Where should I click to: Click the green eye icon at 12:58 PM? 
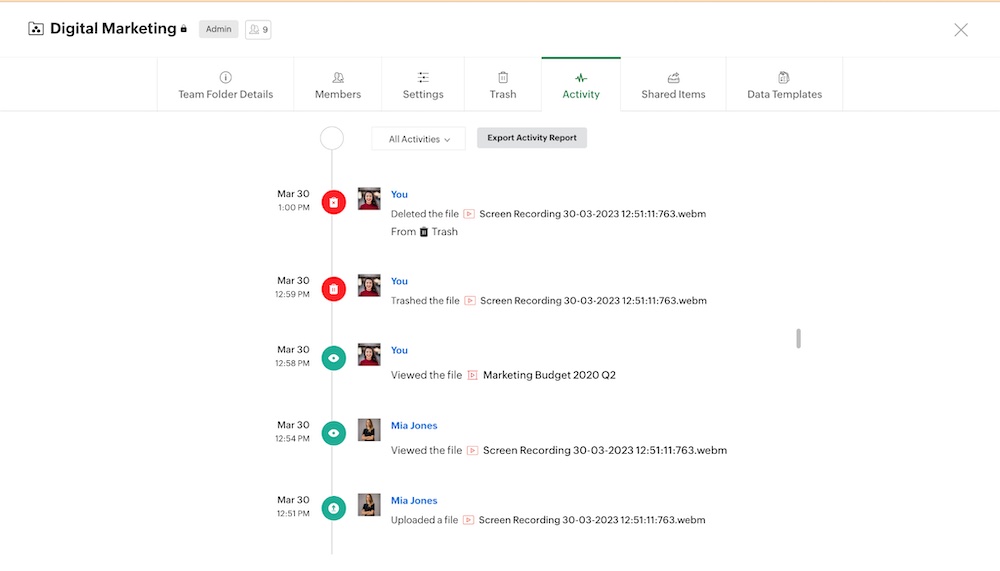tap(334, 358)
